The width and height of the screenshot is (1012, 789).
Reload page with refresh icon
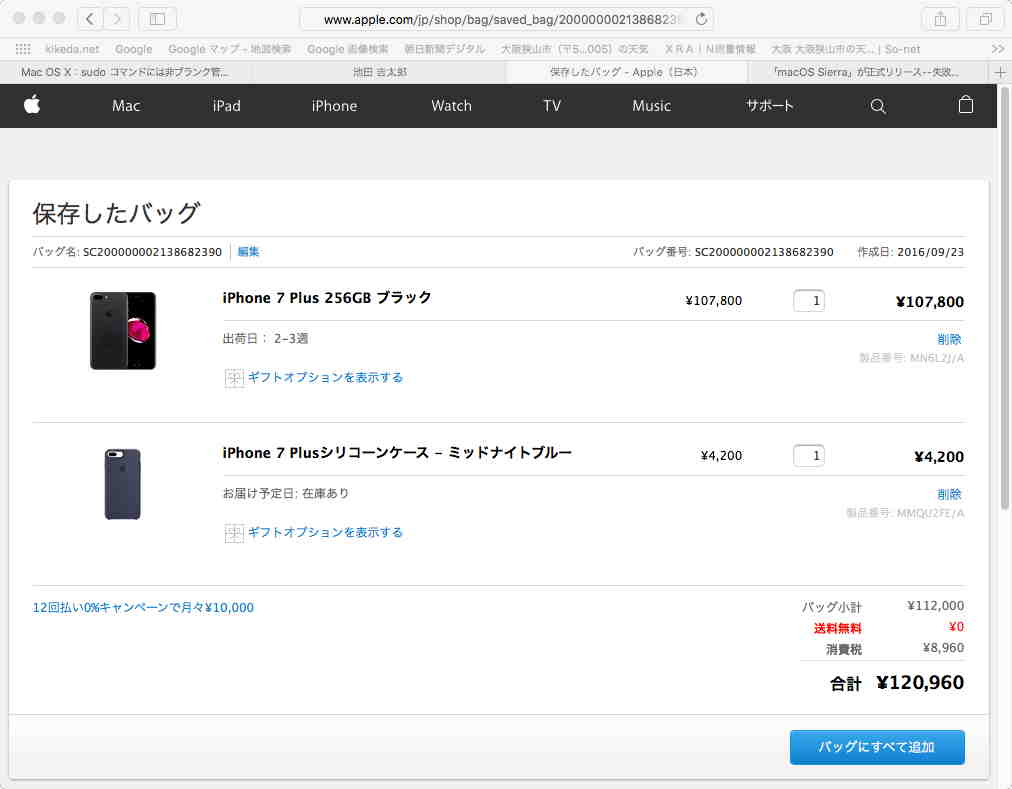(701, 19)
